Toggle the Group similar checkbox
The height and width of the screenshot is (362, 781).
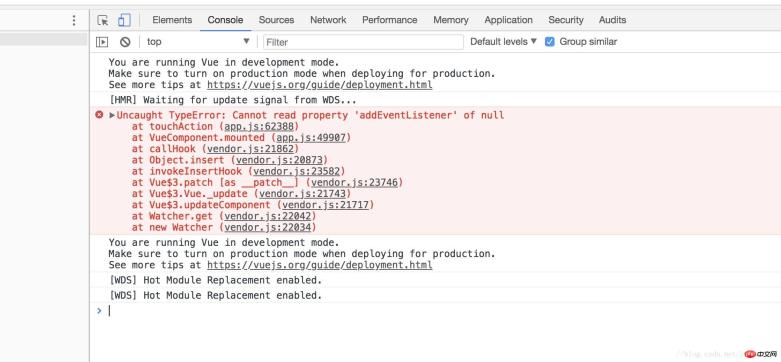click(549, 42)
